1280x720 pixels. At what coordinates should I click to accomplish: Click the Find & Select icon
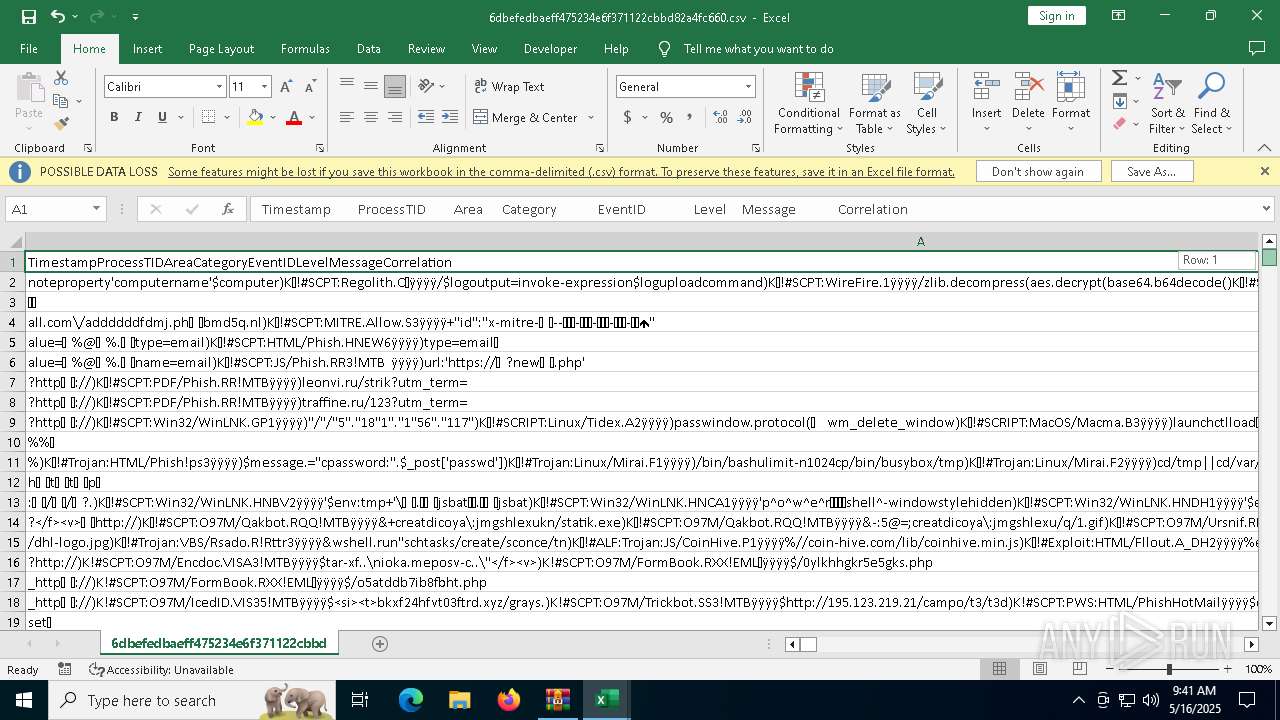pyautogui.click(x=1212, y=103)
